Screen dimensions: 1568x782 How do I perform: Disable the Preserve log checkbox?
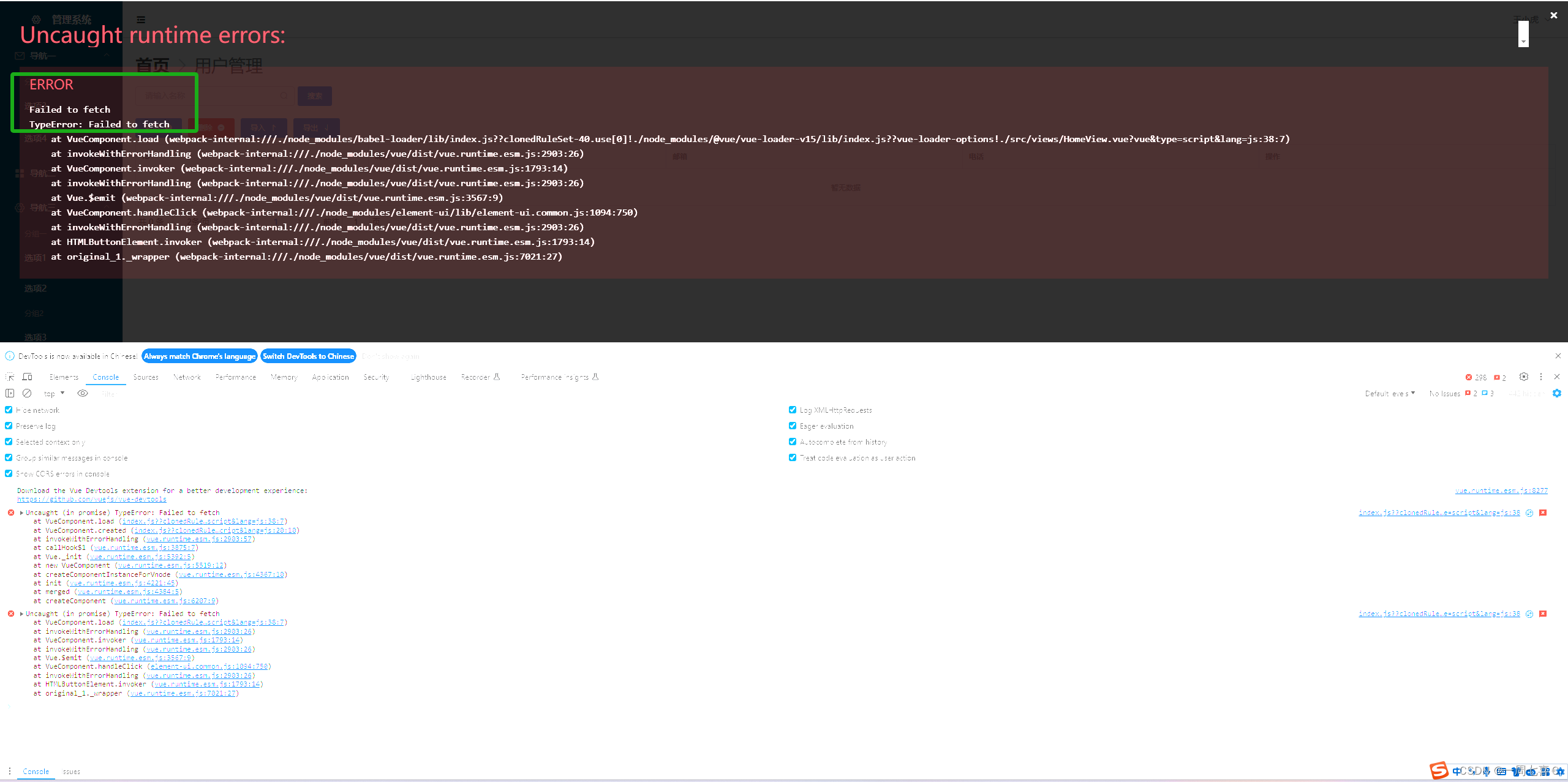coord(9,426)
